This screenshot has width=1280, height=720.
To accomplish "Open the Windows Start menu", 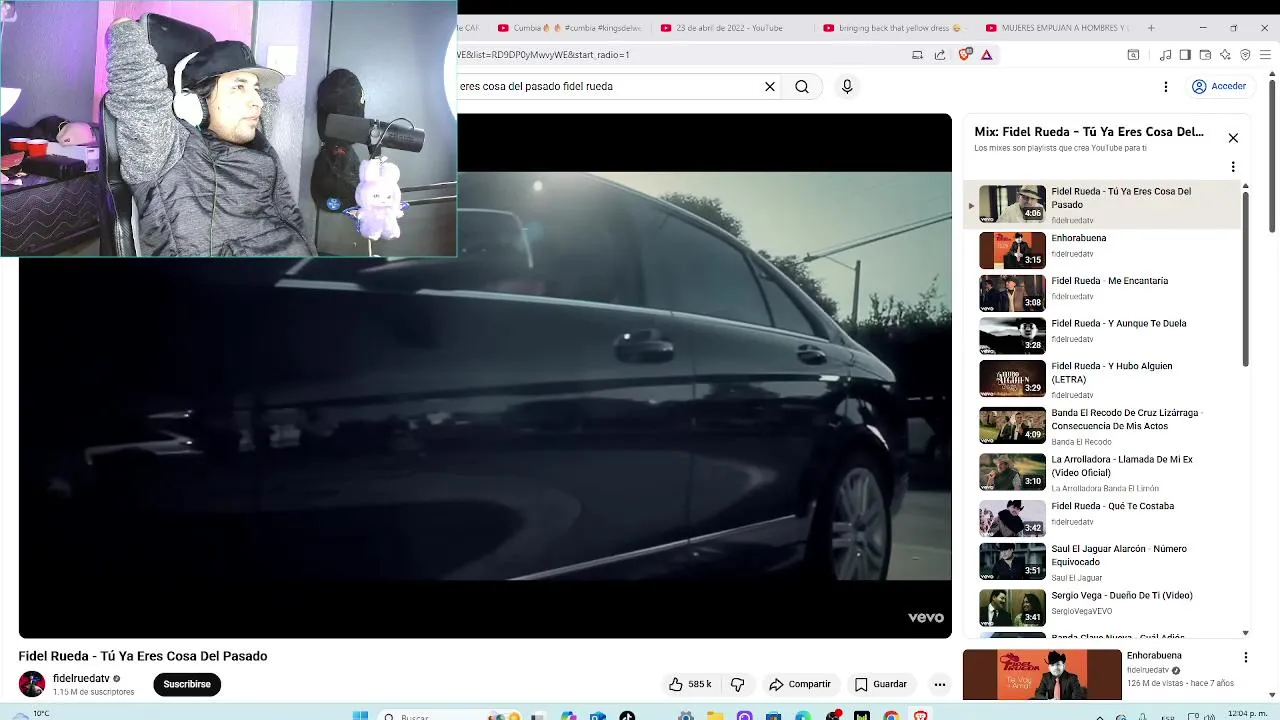I will tap(361, 716).
